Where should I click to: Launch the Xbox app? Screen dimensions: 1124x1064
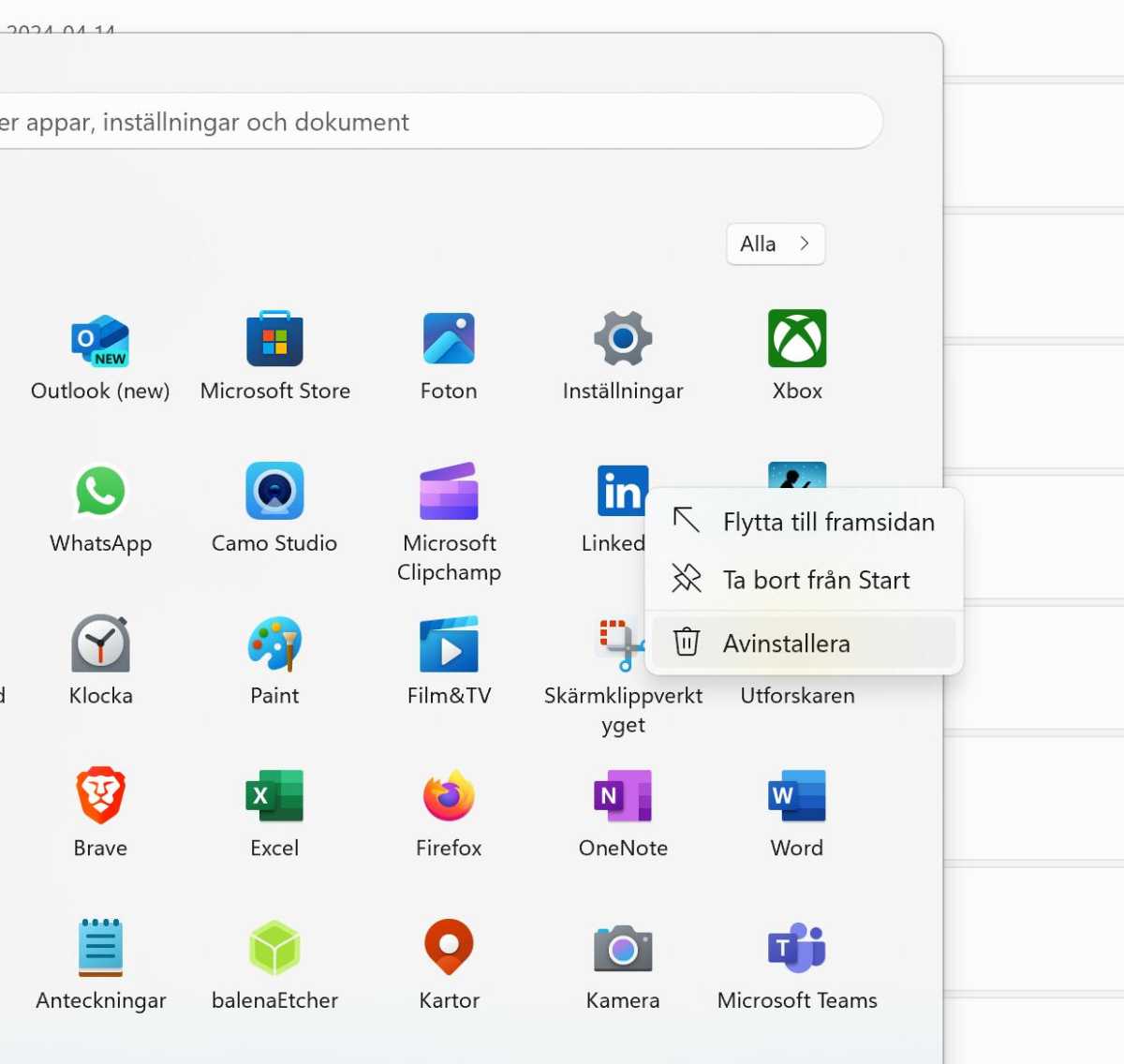pyautogui.click(x=797, y=340)
